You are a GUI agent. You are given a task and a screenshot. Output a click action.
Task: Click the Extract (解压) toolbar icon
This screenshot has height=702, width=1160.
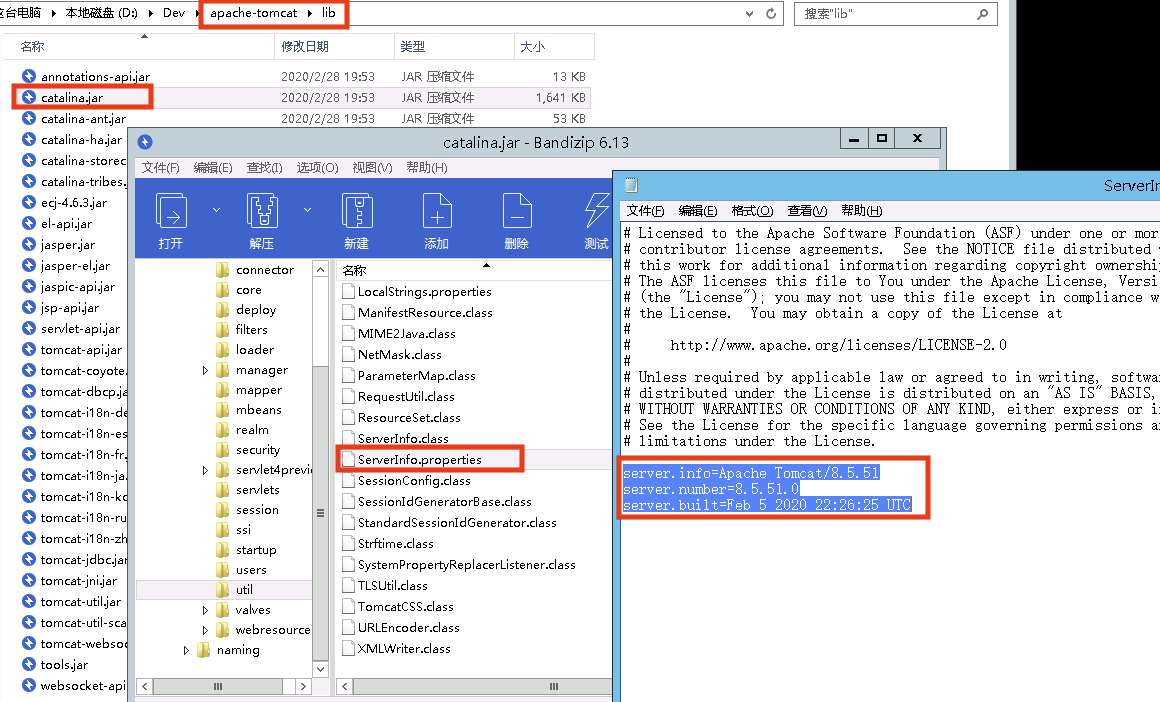tap(262, 211)
